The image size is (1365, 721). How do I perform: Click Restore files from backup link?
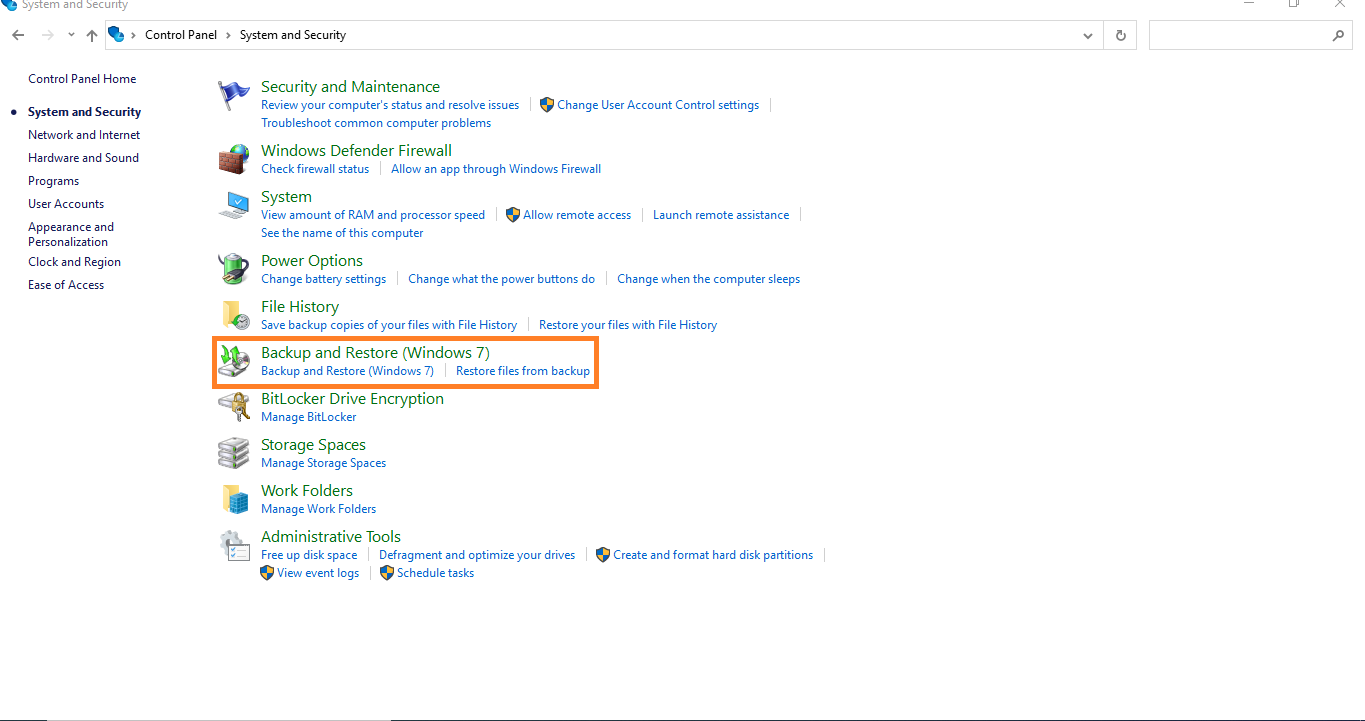click(x=523, y=371)
